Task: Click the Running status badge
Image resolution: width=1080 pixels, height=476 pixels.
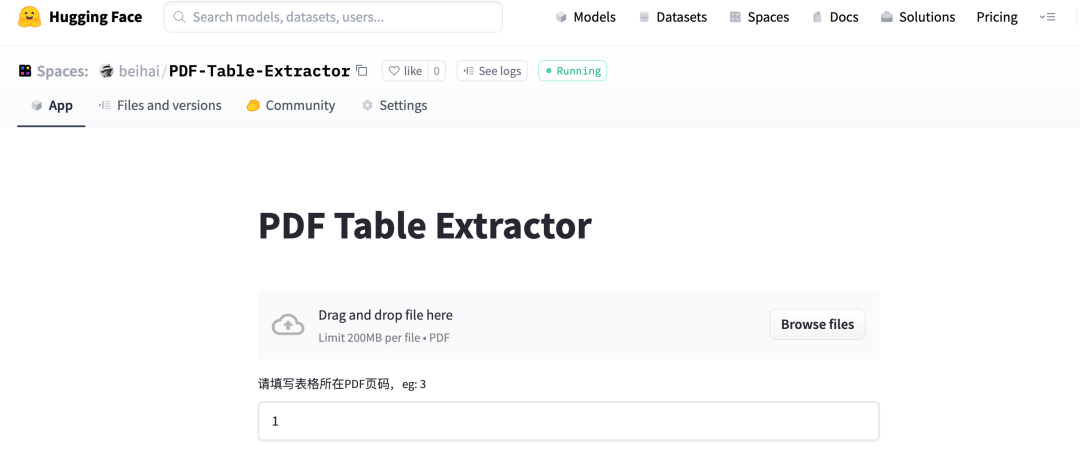Action: (x=572, y=71)
